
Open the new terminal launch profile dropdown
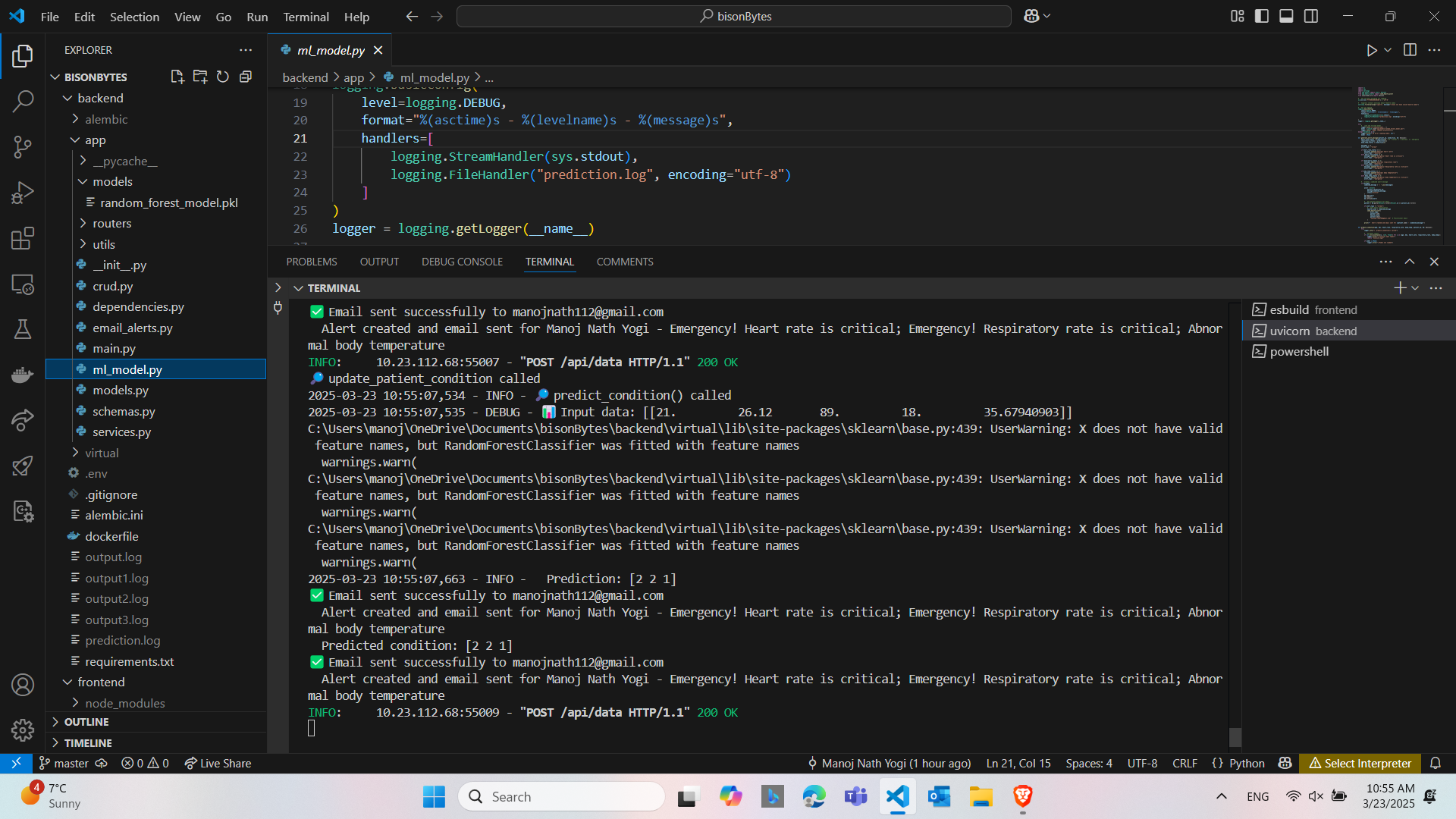click(x=1415, y=288)
